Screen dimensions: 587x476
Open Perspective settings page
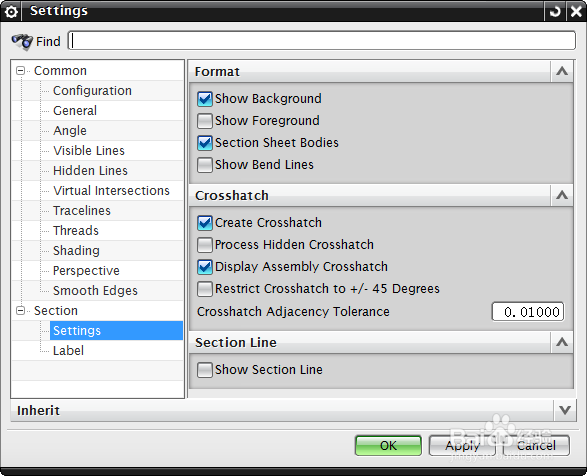pos(86,271)
